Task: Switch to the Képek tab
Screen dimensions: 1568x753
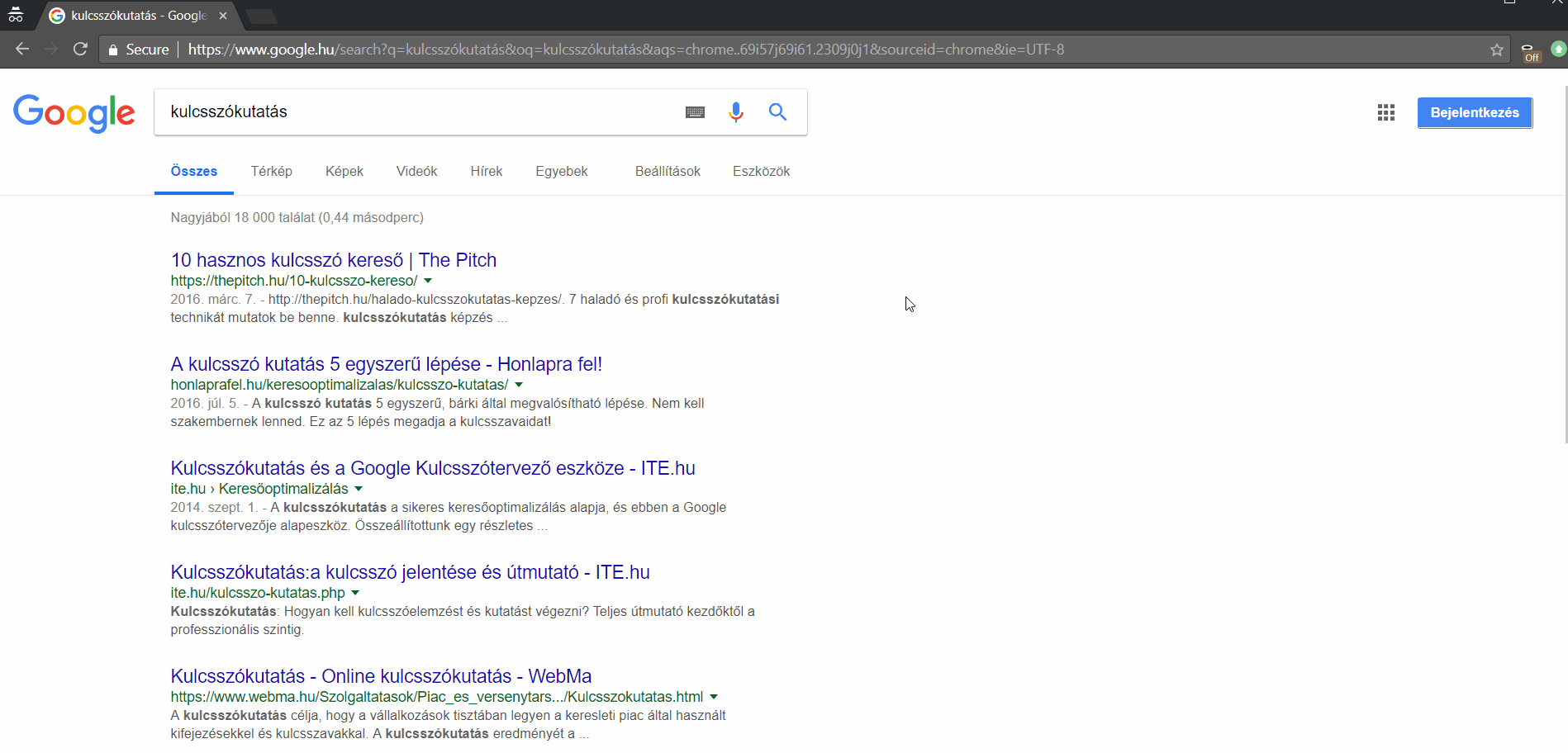Action: [344, 171]
